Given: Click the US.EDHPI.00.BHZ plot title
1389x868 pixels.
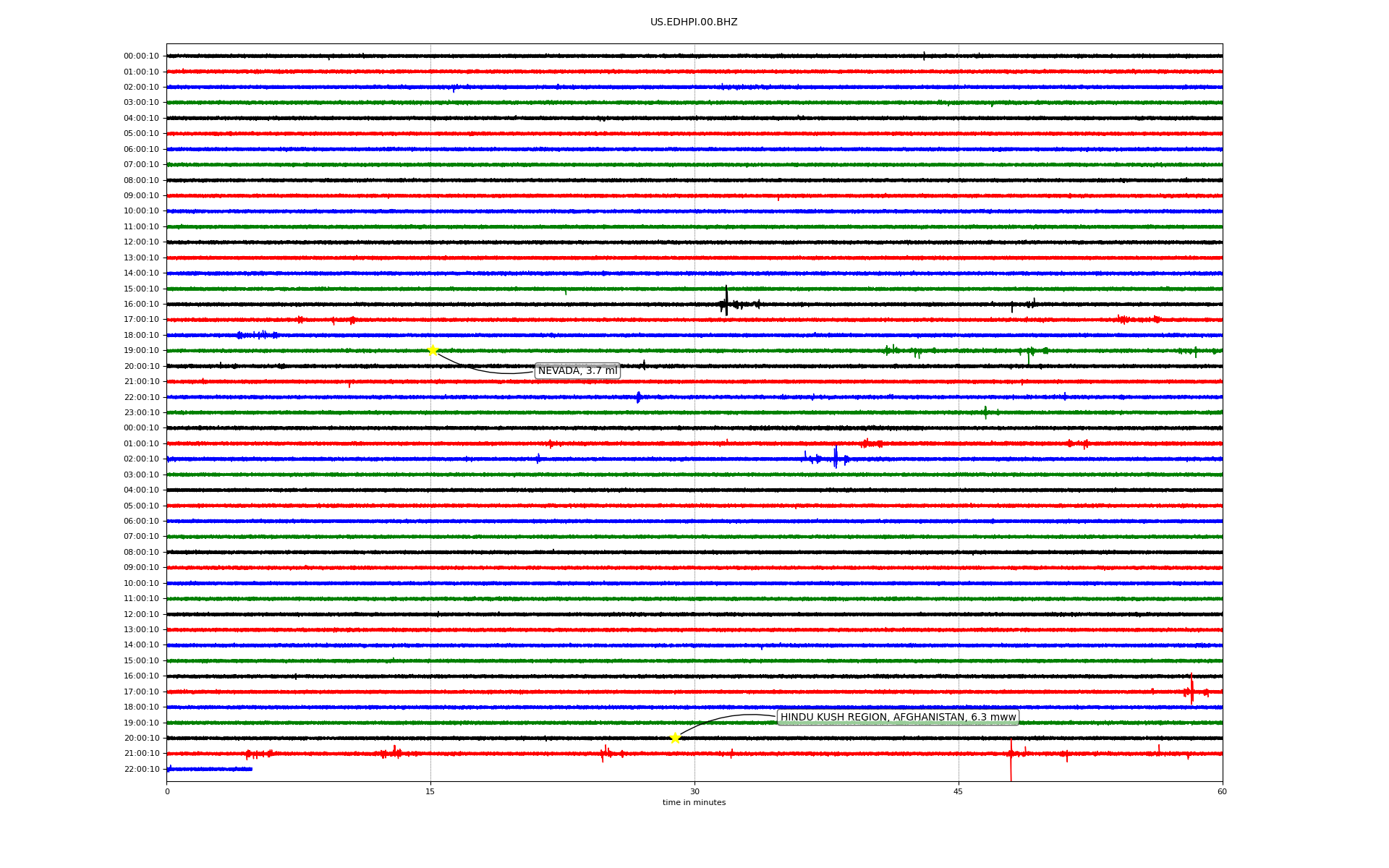Looking at the screenshot, I should click(693, 22).
